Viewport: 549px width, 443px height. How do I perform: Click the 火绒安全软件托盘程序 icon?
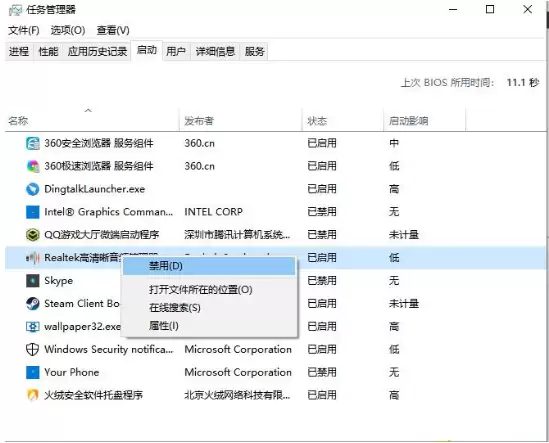click(x=33, y=395)
